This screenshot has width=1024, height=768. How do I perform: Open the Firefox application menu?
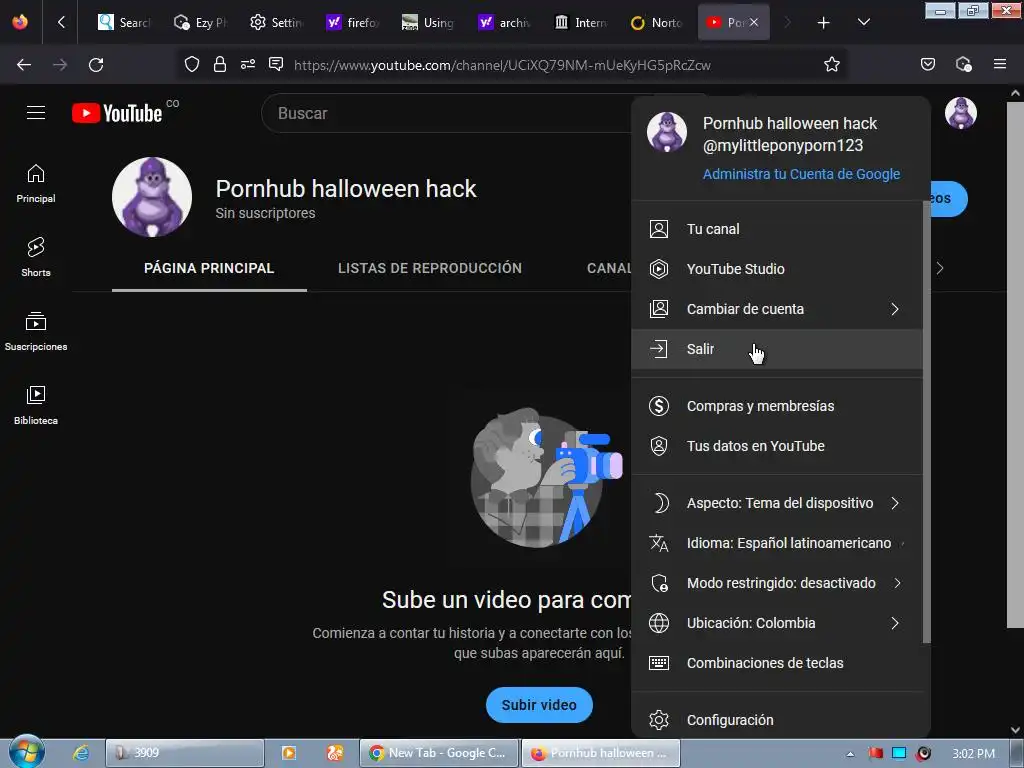click(x=1000, y=64)
